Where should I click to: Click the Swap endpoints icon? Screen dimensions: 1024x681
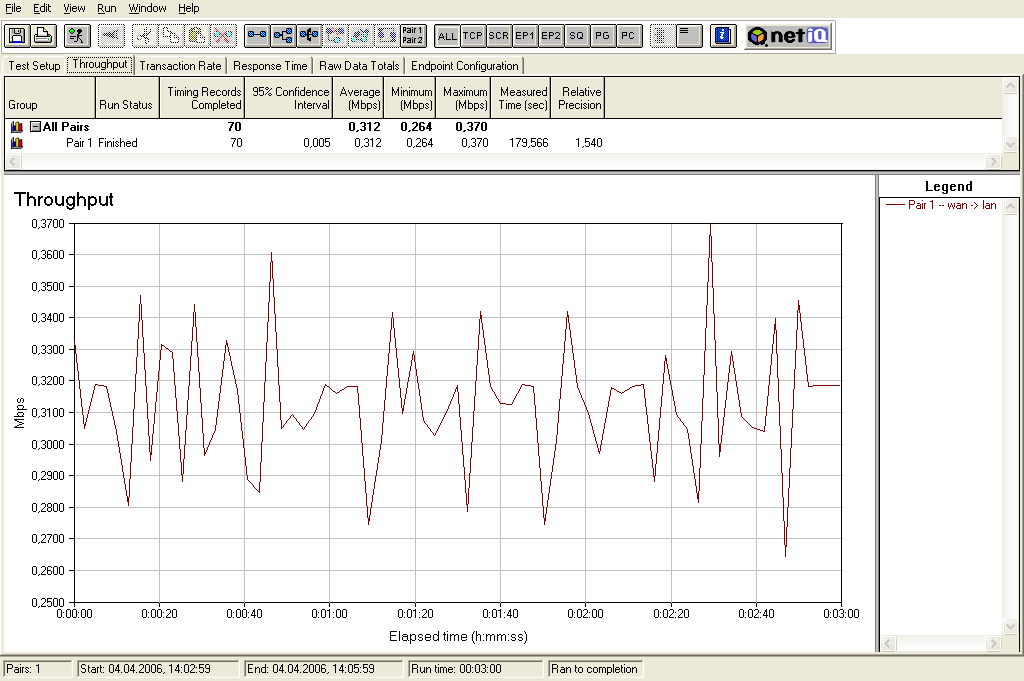(x=387, y=35)
